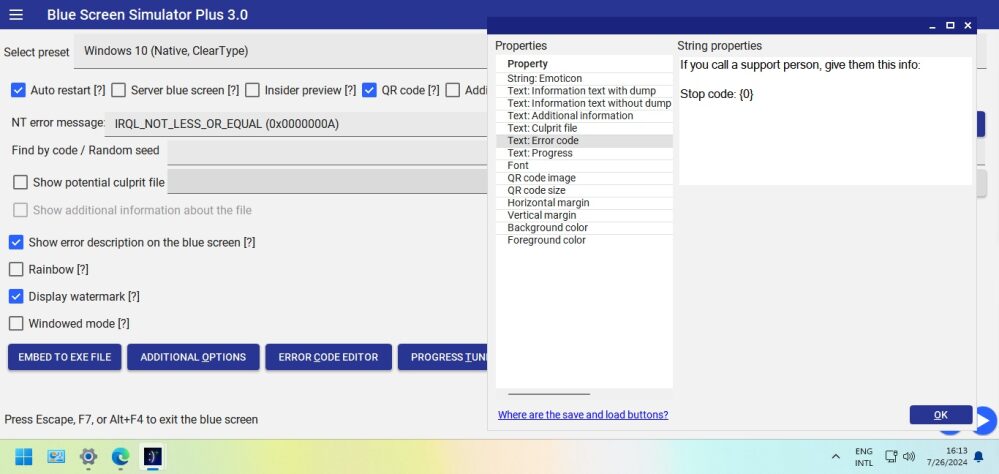The height and width of the screenshot is (474, 999).
Task: Enable the Server blue screen checkbox
Action: 118,90
